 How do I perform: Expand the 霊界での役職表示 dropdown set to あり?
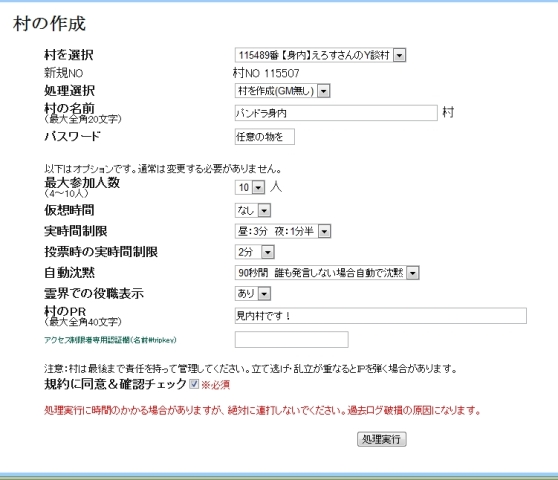click(253, 294)
